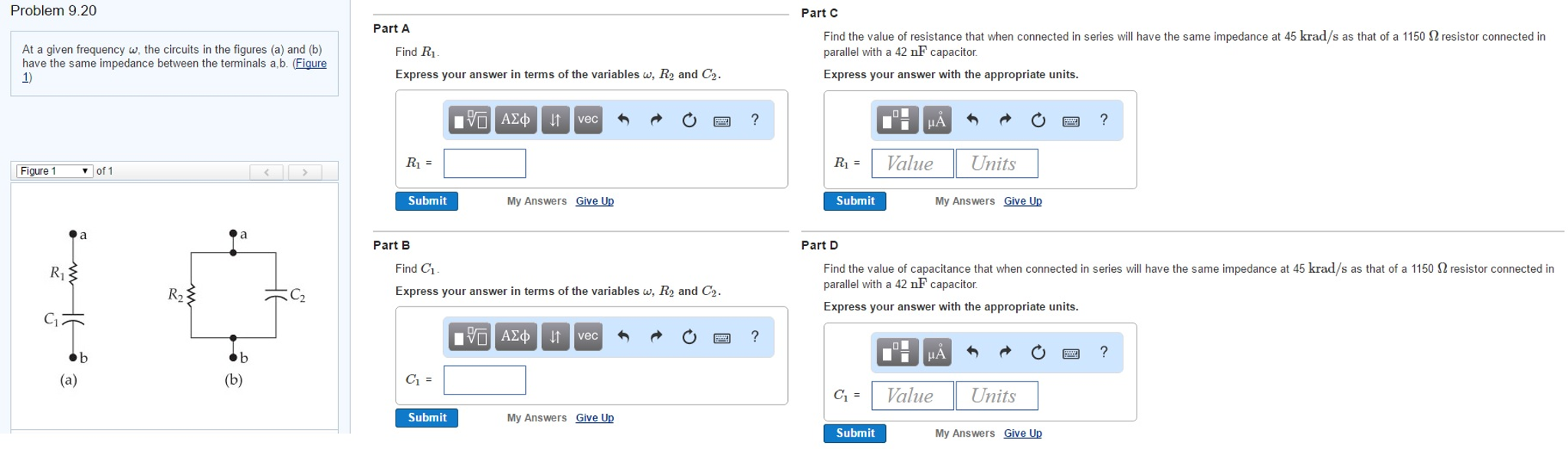The image size is (1568, 449).
Task: Reset the Part A answer field
Action: [689, 120]
